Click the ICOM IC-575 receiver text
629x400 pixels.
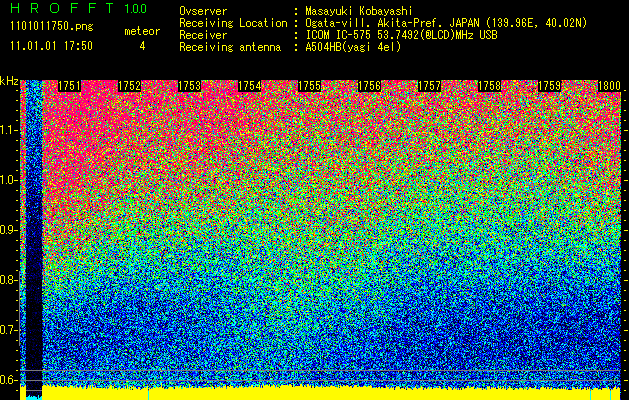click(x=401, y=35)
